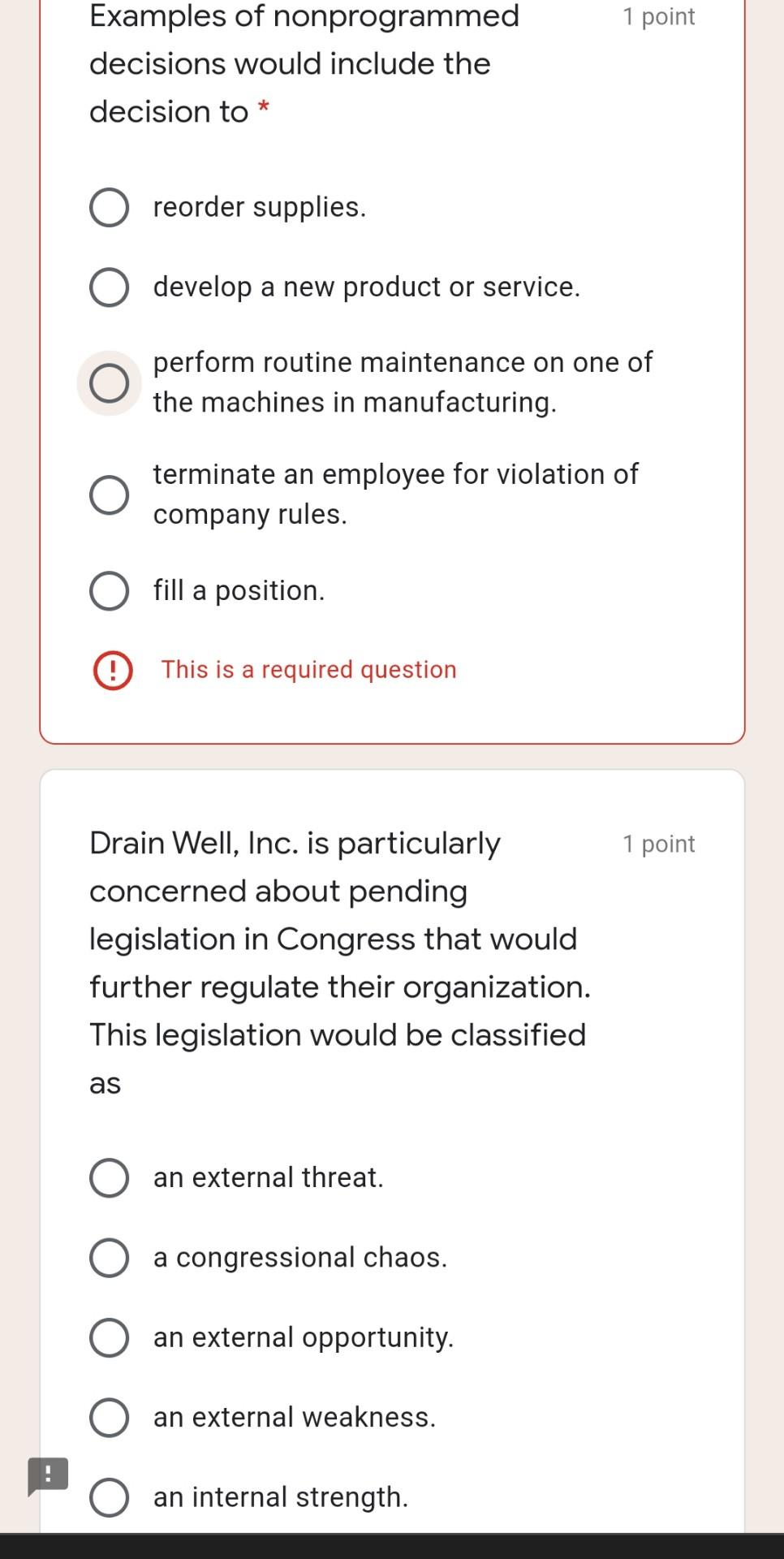Select 'an external opportunity.' option
Screen dimensions: 784x1559
point(110,1337)
